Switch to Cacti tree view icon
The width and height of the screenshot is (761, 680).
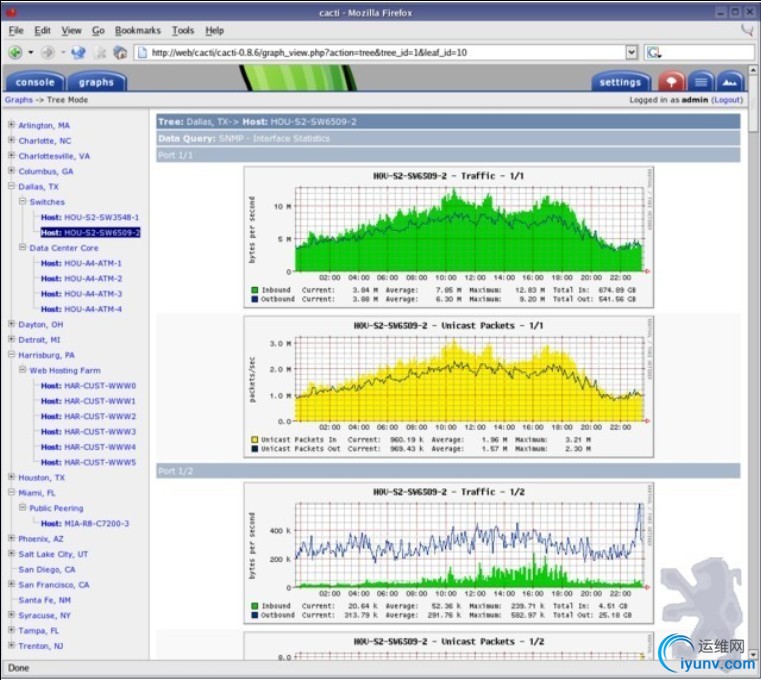tap(673, 82)
